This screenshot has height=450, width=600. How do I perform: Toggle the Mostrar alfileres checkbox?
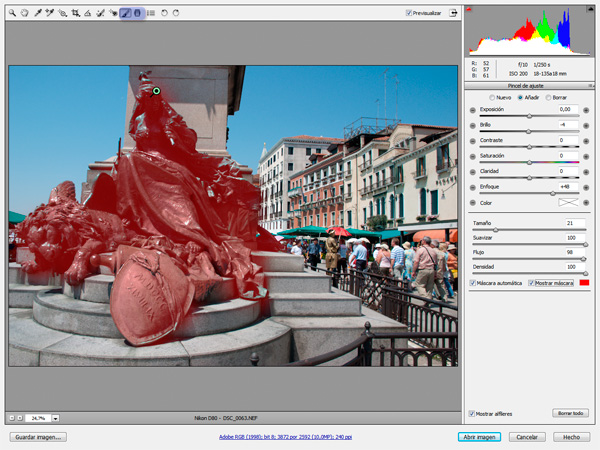472,414
